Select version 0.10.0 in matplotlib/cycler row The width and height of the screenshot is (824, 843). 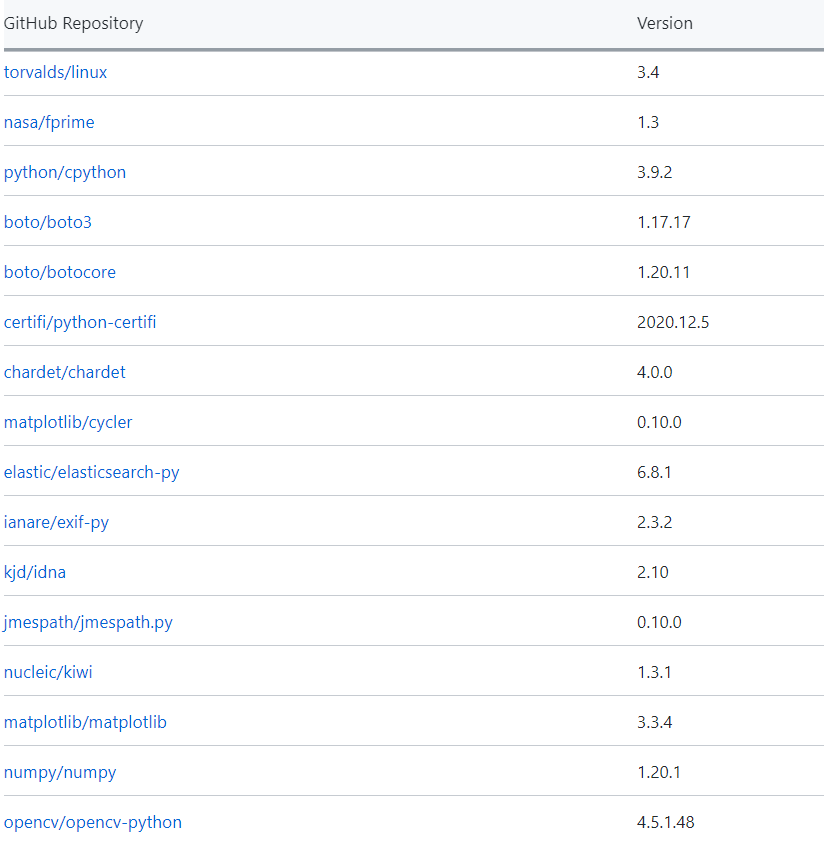point(660,422)
